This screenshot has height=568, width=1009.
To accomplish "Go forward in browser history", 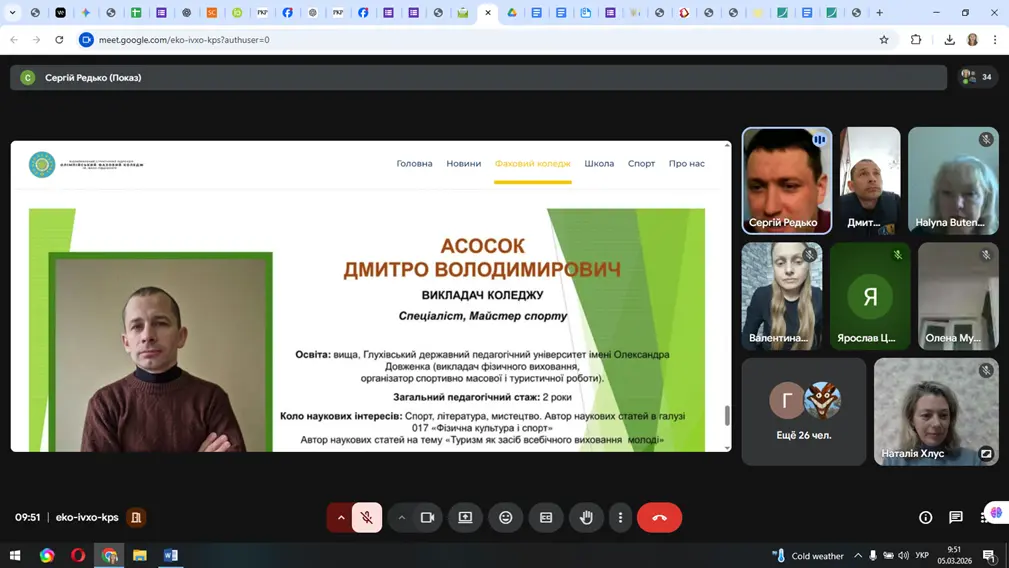I will click(37, 40).
